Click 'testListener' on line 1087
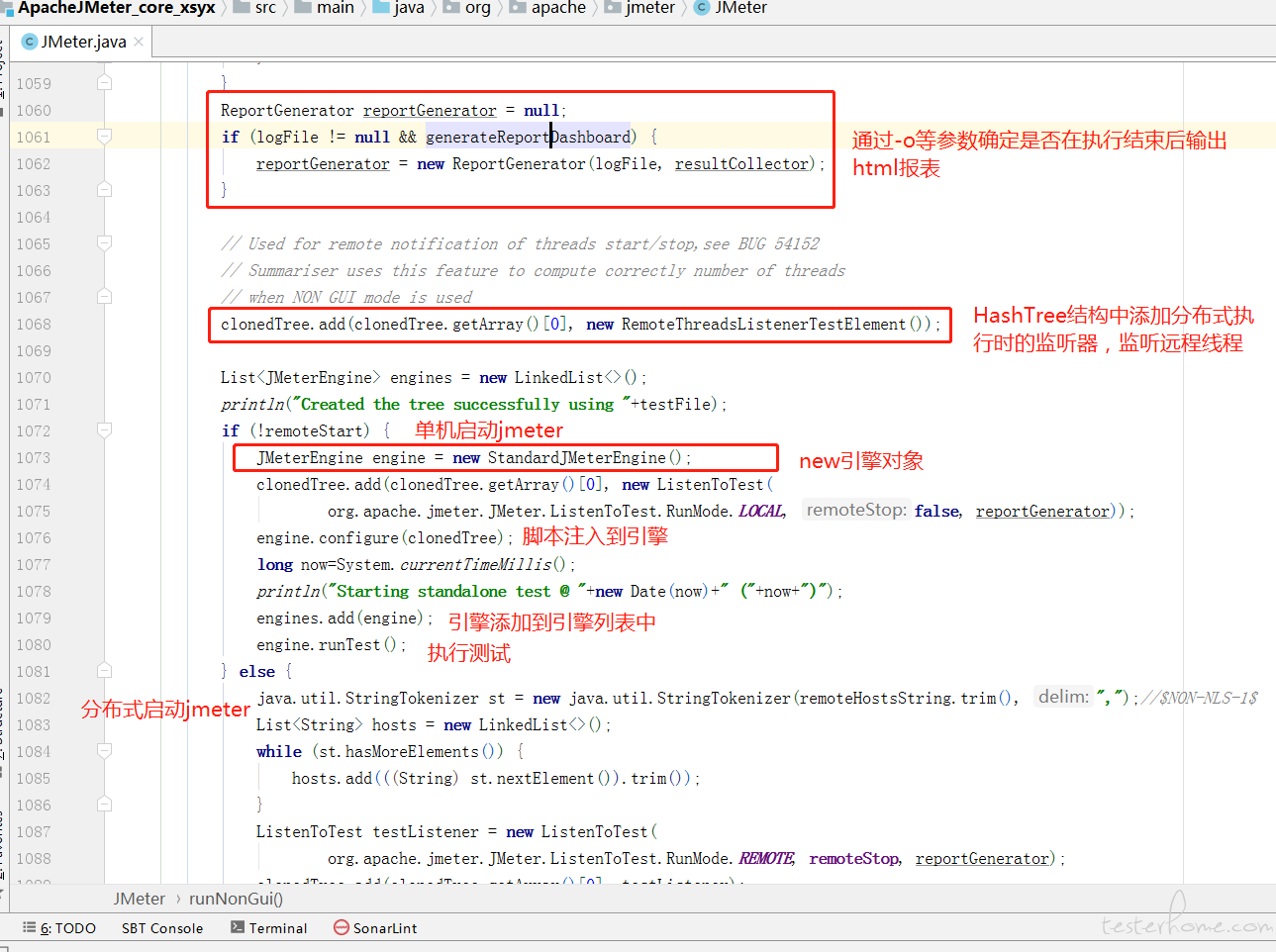 (426, 832)
